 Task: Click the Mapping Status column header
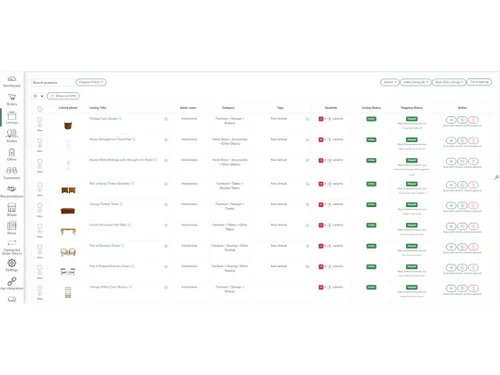(x=412, y=108)
